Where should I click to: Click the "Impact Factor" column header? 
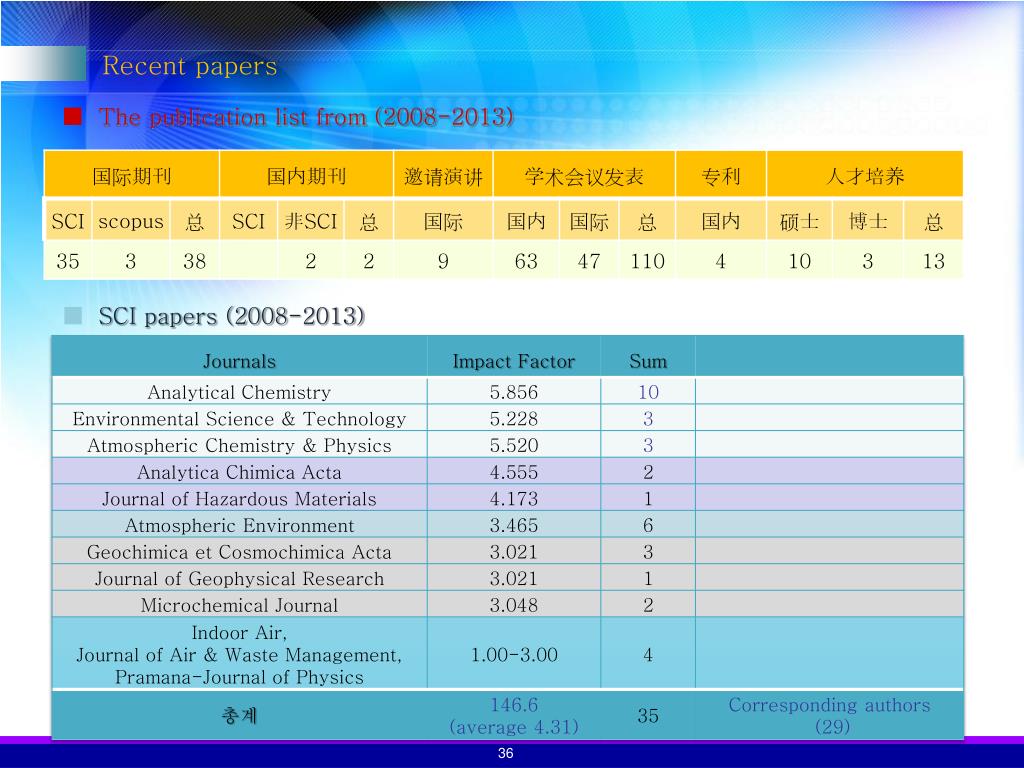pyautogui.click(x=514, y=361)
